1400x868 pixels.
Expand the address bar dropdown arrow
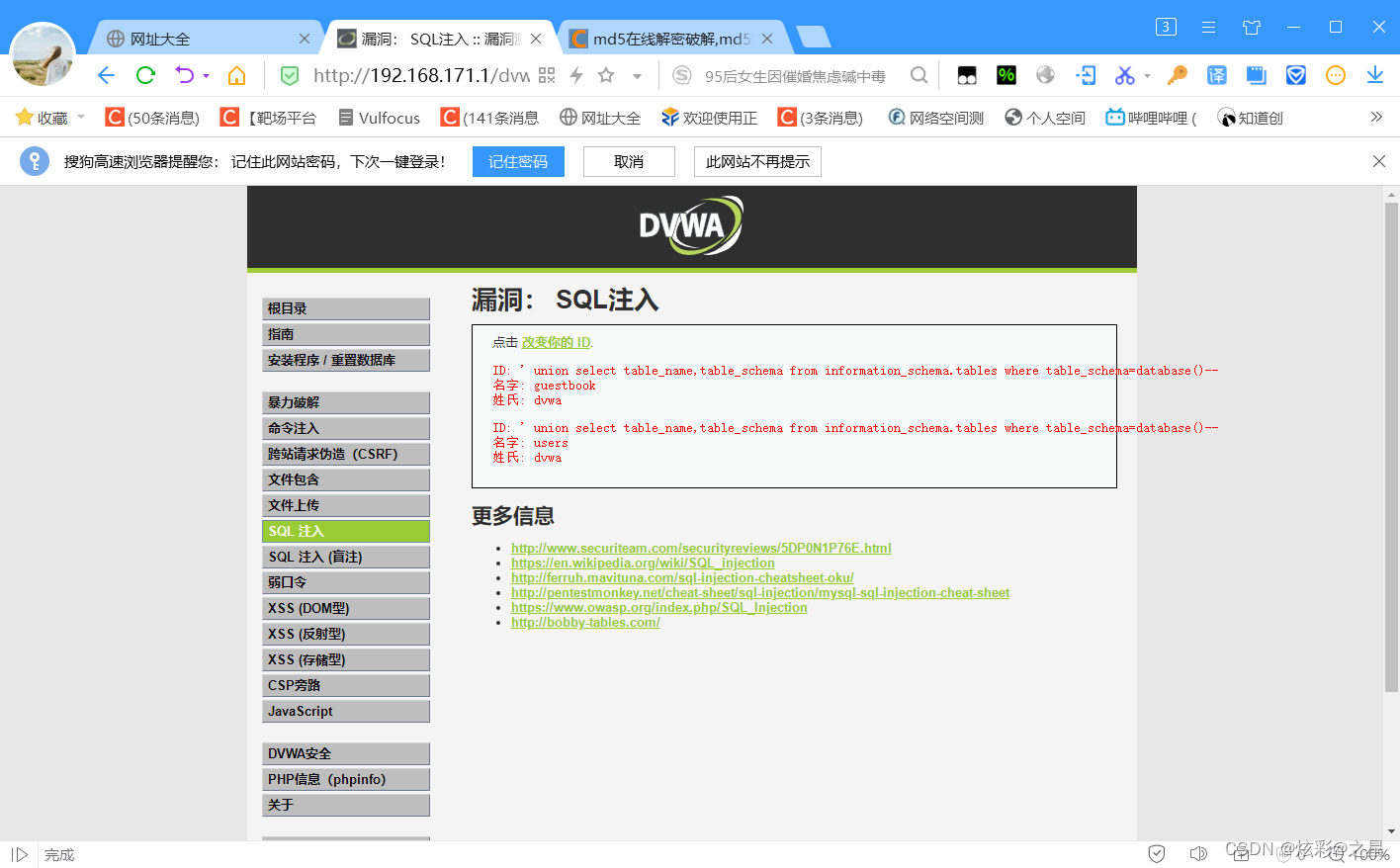pos(638,76)
